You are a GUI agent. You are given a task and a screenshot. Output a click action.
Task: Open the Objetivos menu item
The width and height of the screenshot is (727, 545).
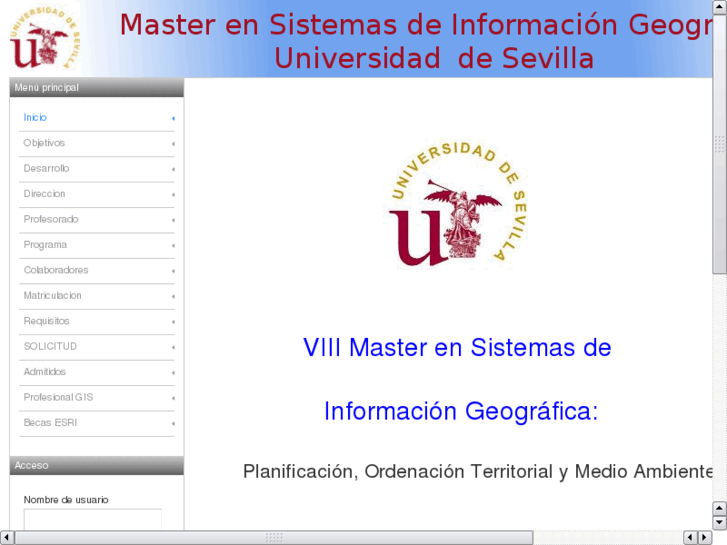pyautogui.click(x=44, y=143)
